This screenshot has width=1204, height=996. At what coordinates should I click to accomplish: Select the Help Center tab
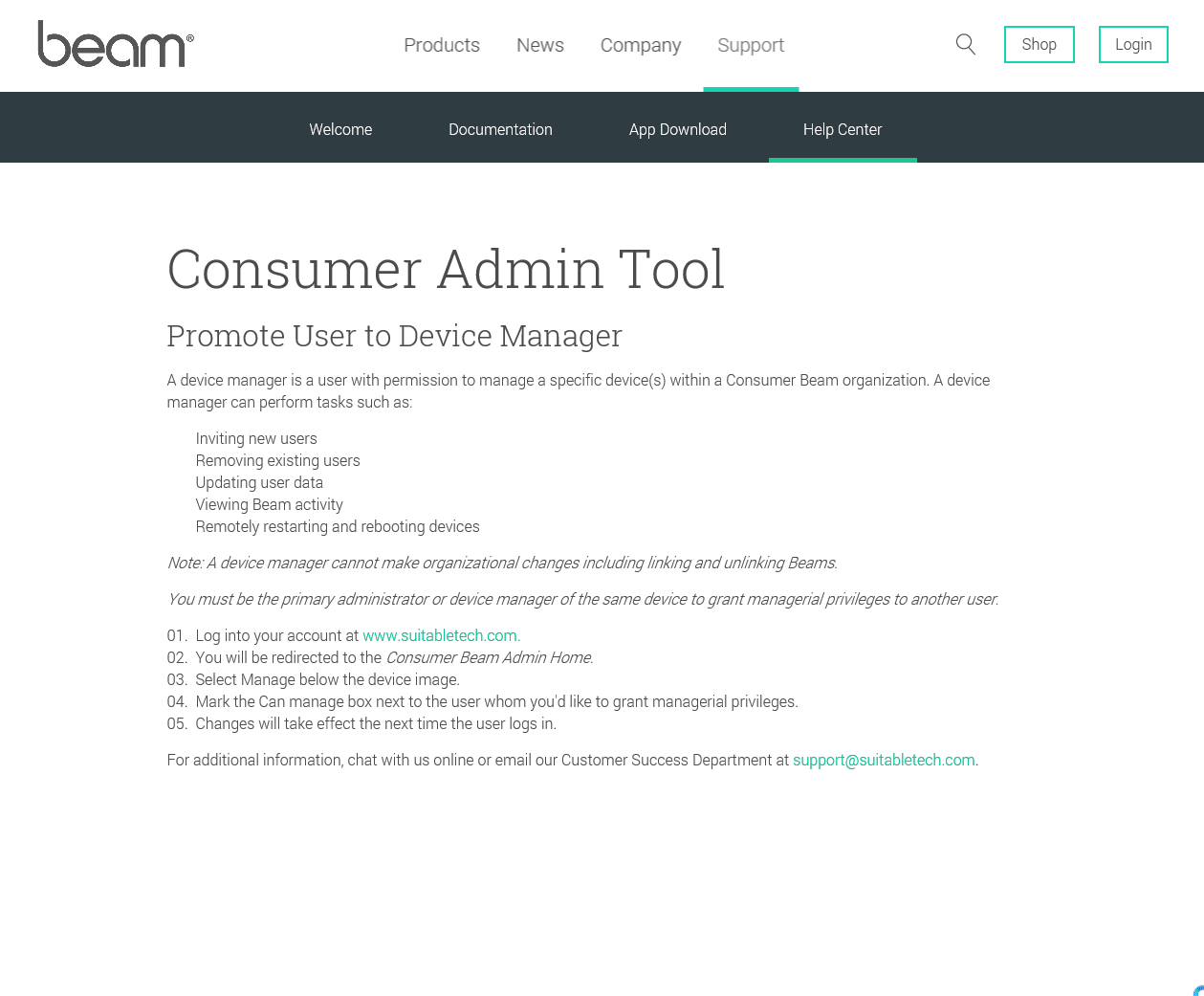point(843,129)
